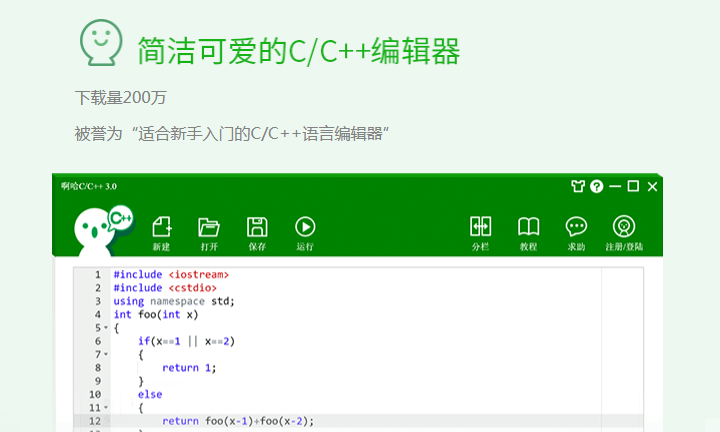Click the '下载量200万' text
Screen dimensions: 720x432
click(121, 98)
